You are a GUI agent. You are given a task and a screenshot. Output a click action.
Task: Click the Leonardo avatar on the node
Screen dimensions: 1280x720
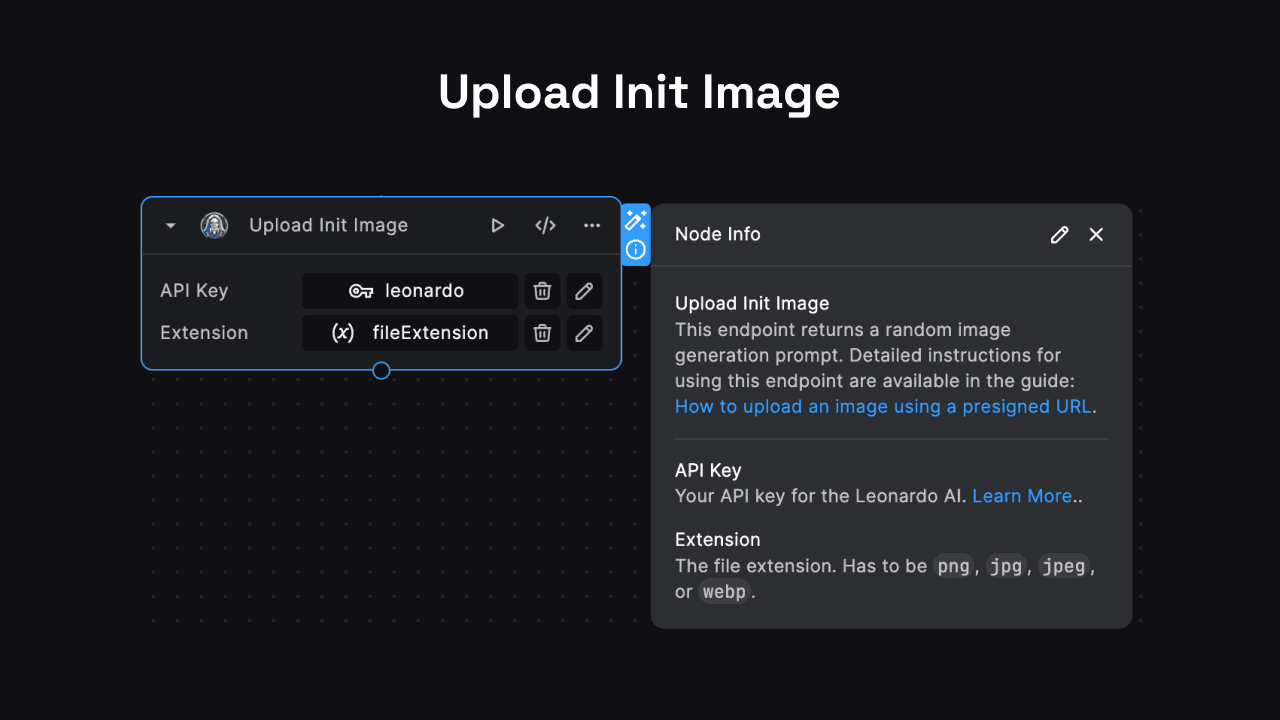coord(214,225)
